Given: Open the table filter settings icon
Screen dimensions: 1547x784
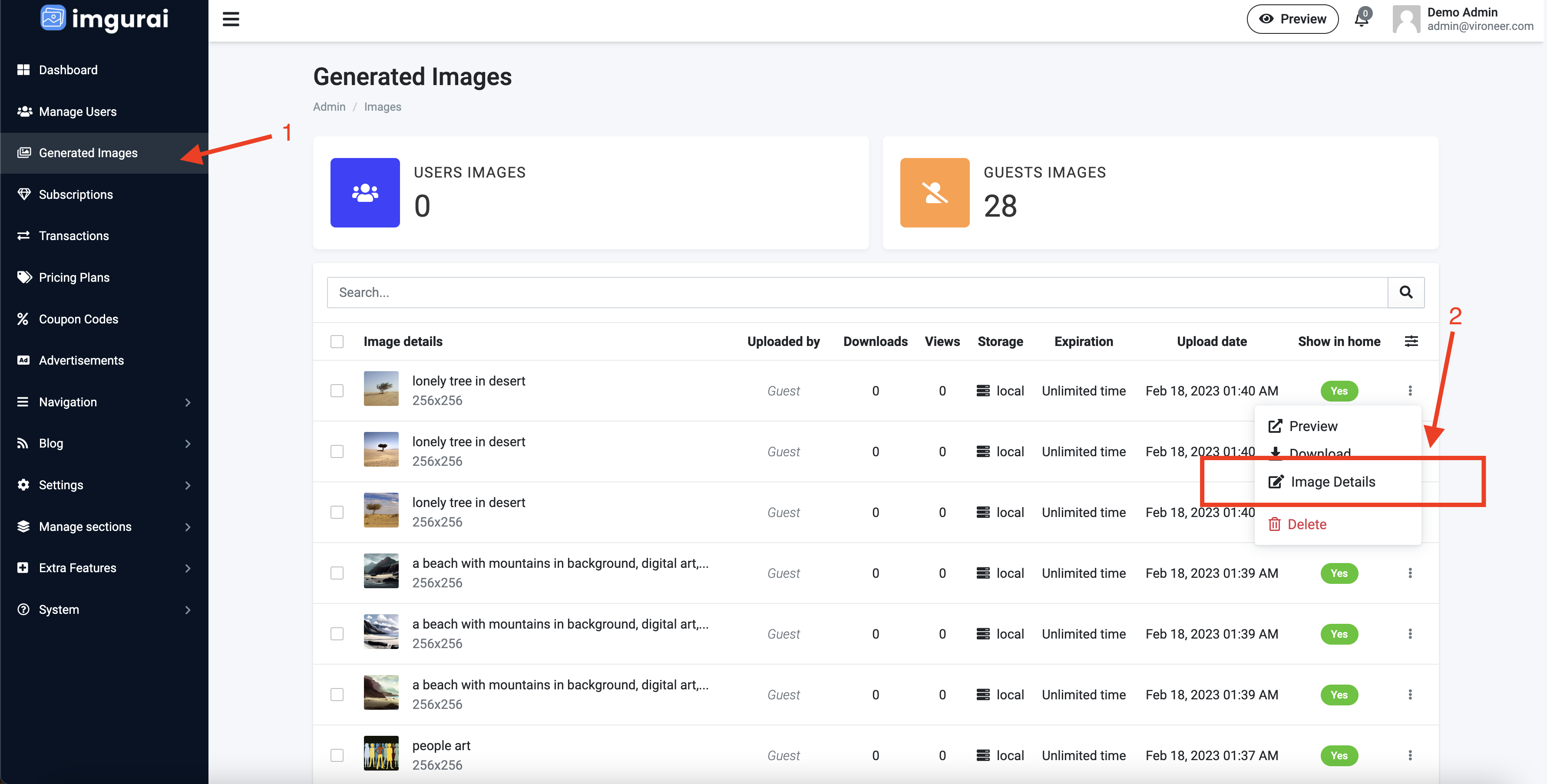Looking at the screenshot, I should click(x=1411, y=342).
